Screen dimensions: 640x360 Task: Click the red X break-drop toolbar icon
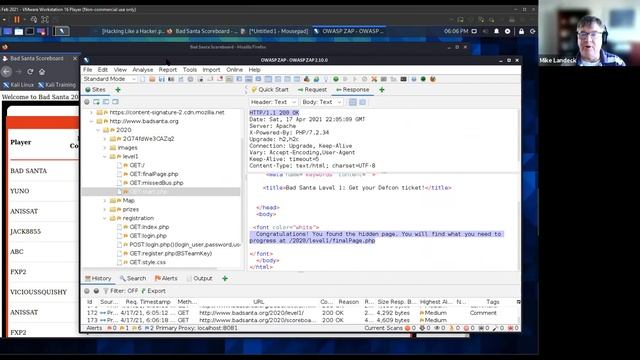tap(374, 79)
